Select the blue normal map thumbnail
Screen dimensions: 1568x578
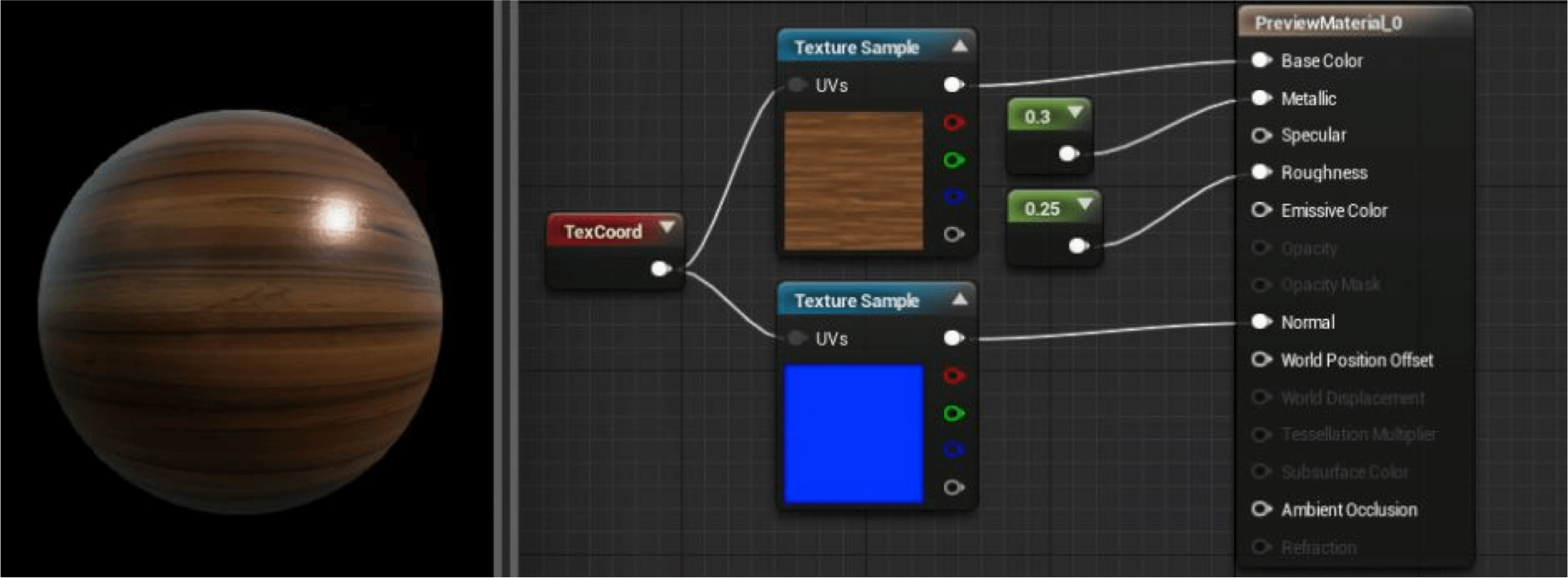853,434
